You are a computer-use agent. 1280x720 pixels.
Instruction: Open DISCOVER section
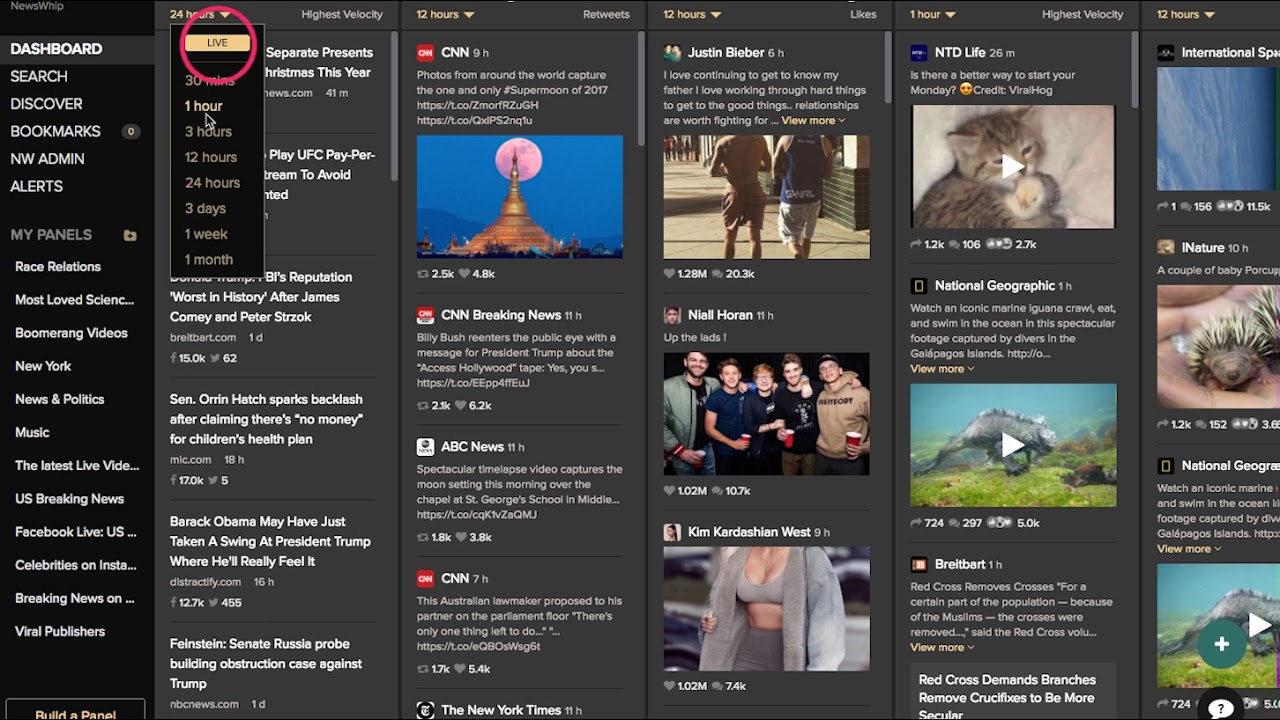click(x=46, y=104)
